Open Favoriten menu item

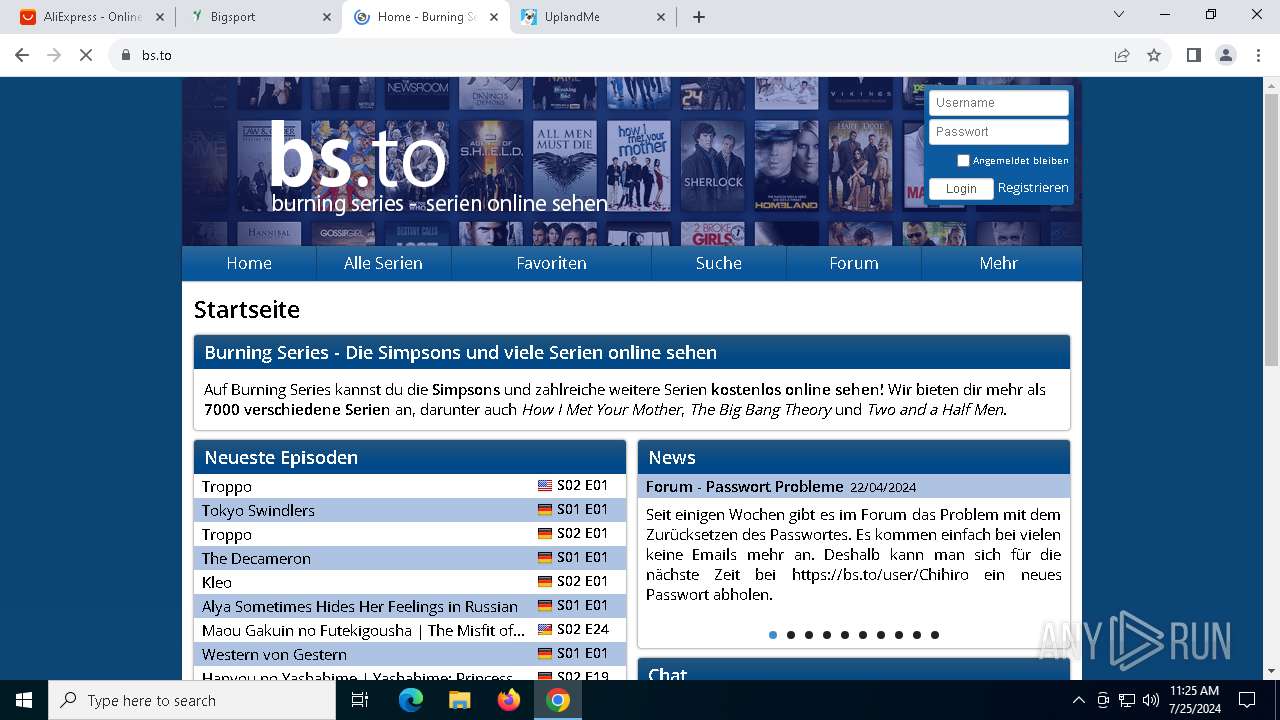[551, 263]
